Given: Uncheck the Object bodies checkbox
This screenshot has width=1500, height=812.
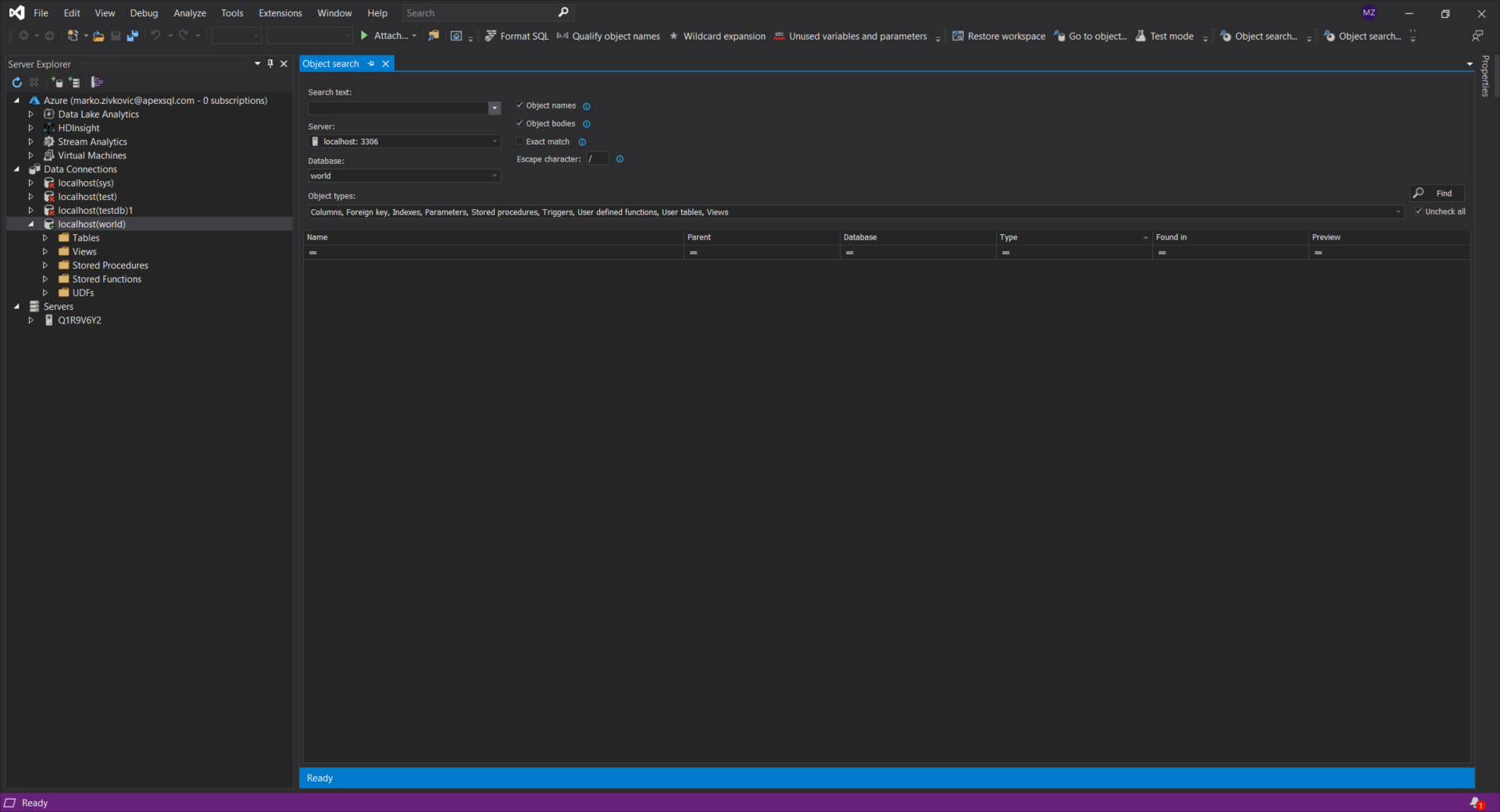Looking at the screenshot, I should click(520, 123).
